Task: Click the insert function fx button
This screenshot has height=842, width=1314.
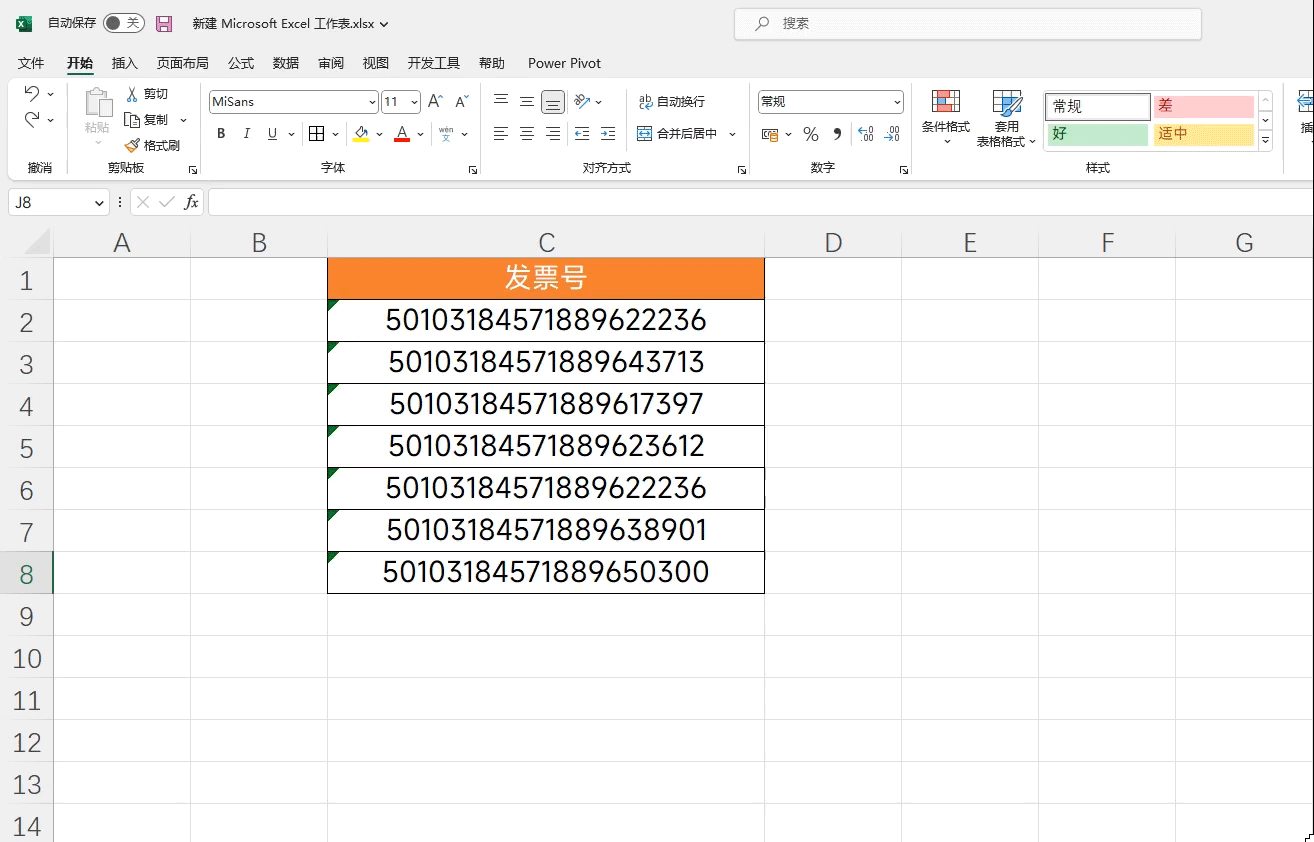Action: click(190, 202)
